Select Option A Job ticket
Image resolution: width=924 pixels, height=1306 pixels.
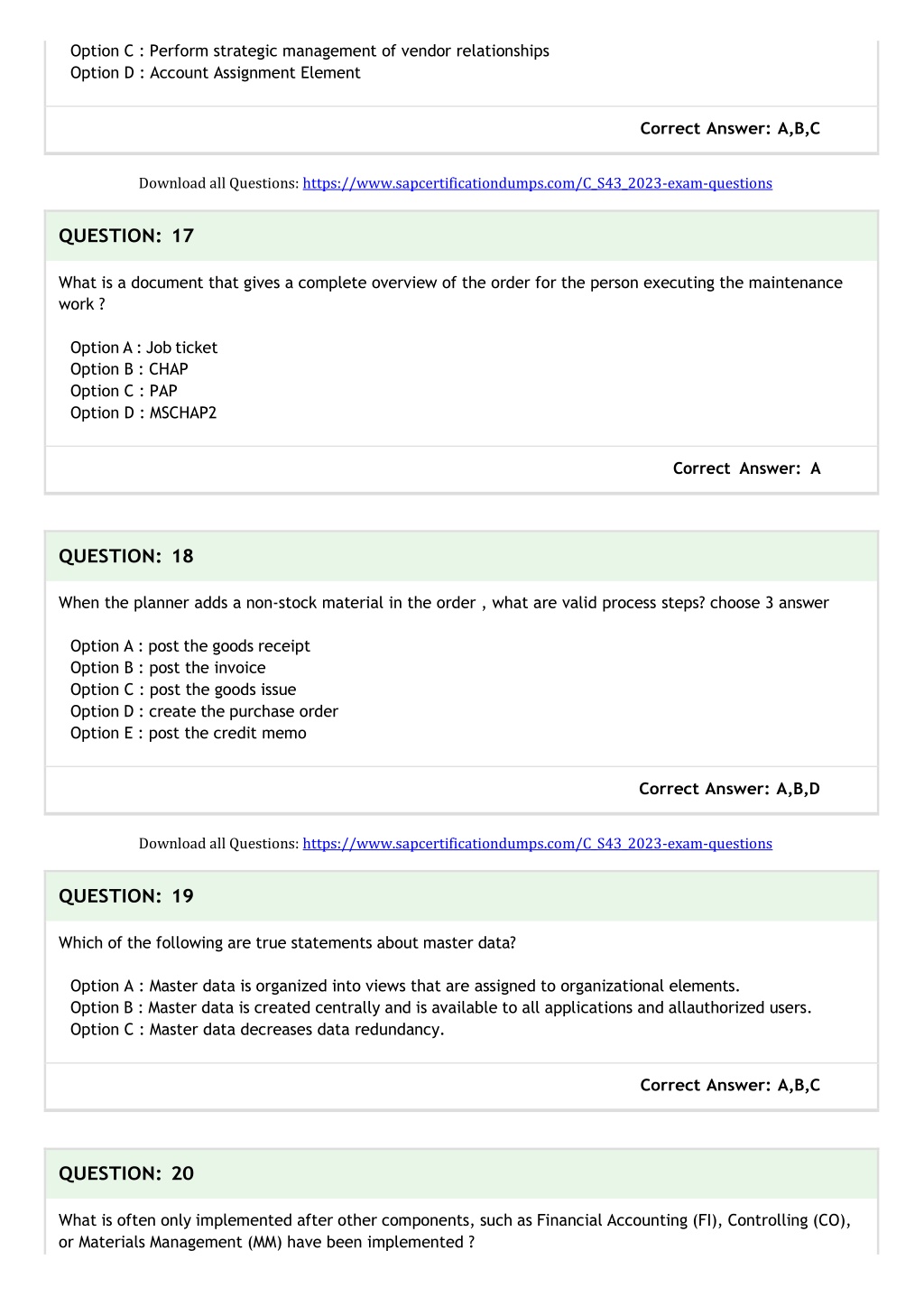coord(143,347)
